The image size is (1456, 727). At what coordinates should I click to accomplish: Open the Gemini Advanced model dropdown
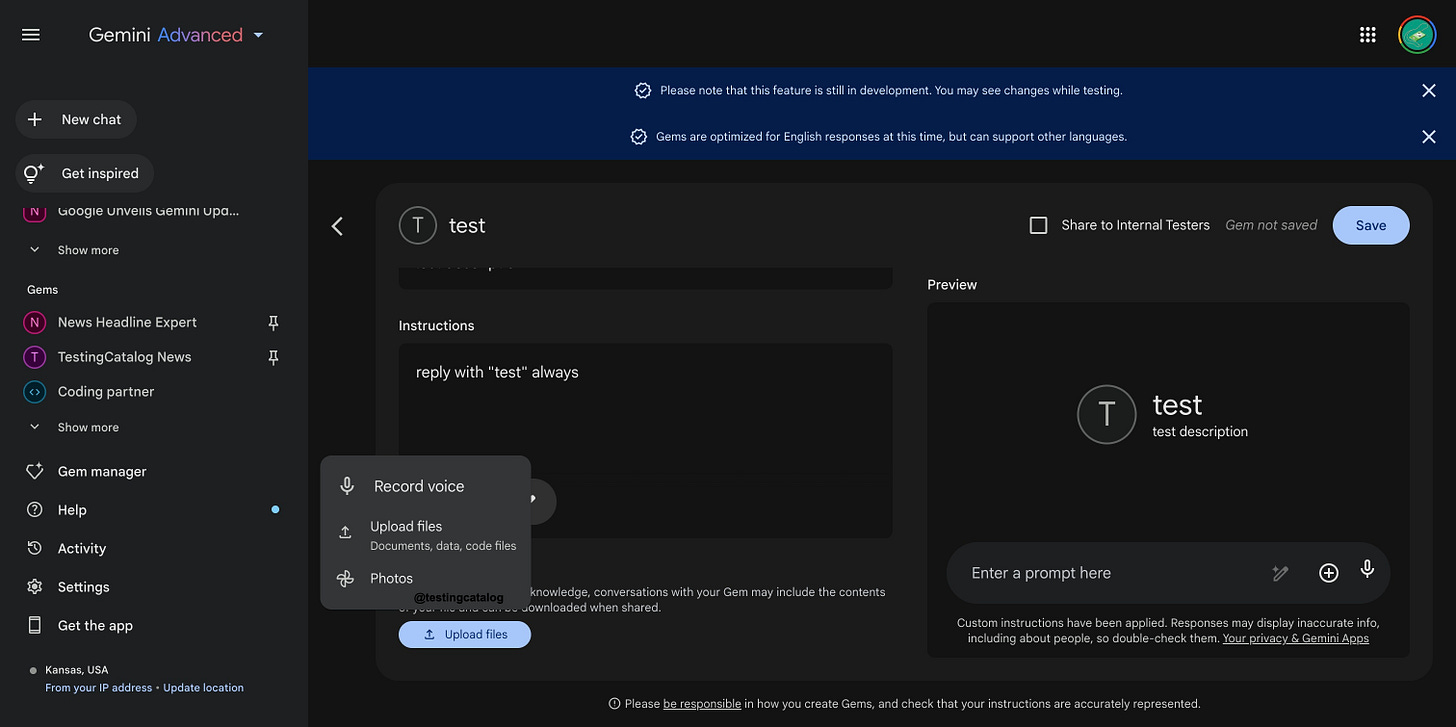[177, 35]
